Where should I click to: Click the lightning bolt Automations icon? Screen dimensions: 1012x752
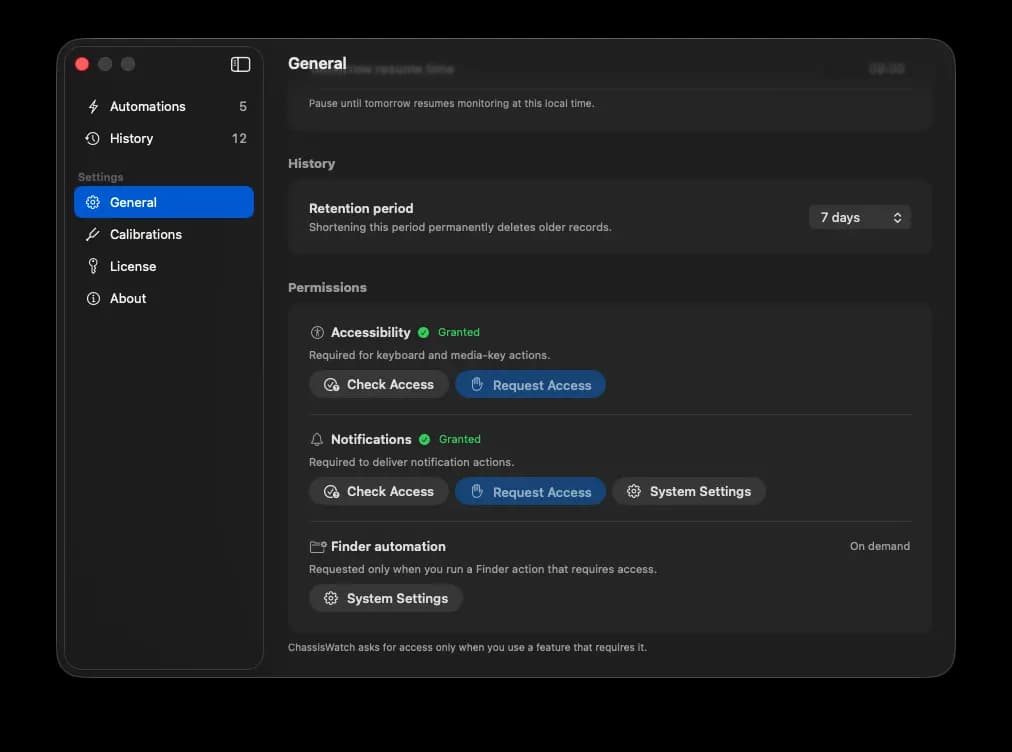click(x=93, y=107)
